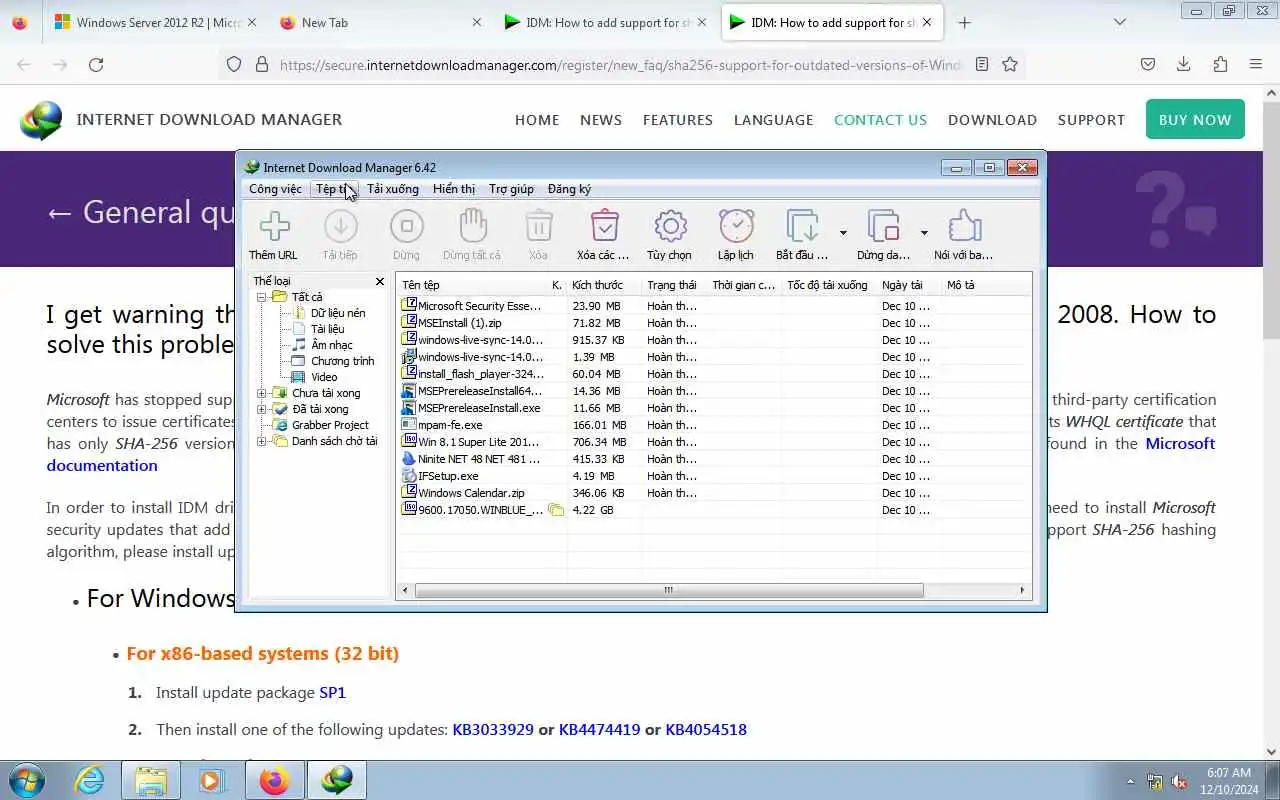Image resolution: width=1280 pixels, height=800 pixels.
Task: Open the Bắt đầu dropdown arrow
Action: (843, 233)
